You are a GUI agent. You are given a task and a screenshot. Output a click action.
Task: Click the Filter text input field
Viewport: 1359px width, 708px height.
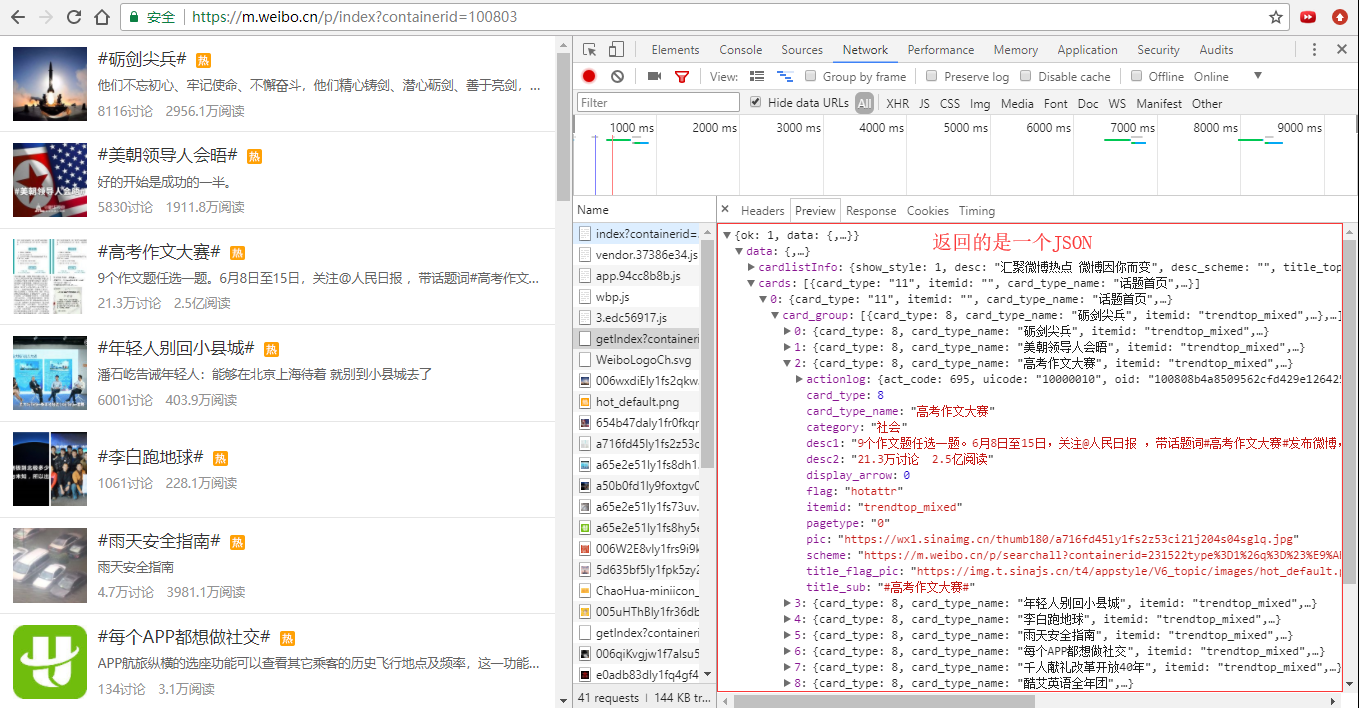coord(659,102)
